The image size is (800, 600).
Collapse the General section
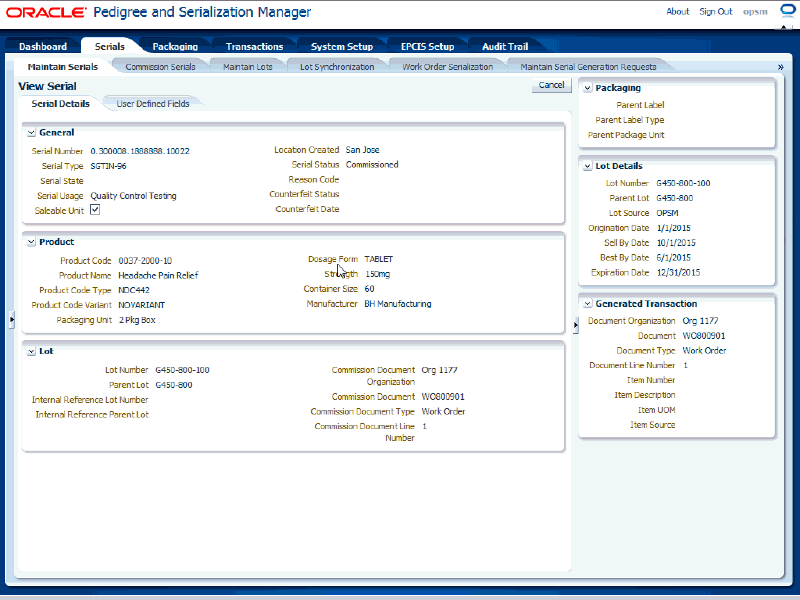coord(31,133)
